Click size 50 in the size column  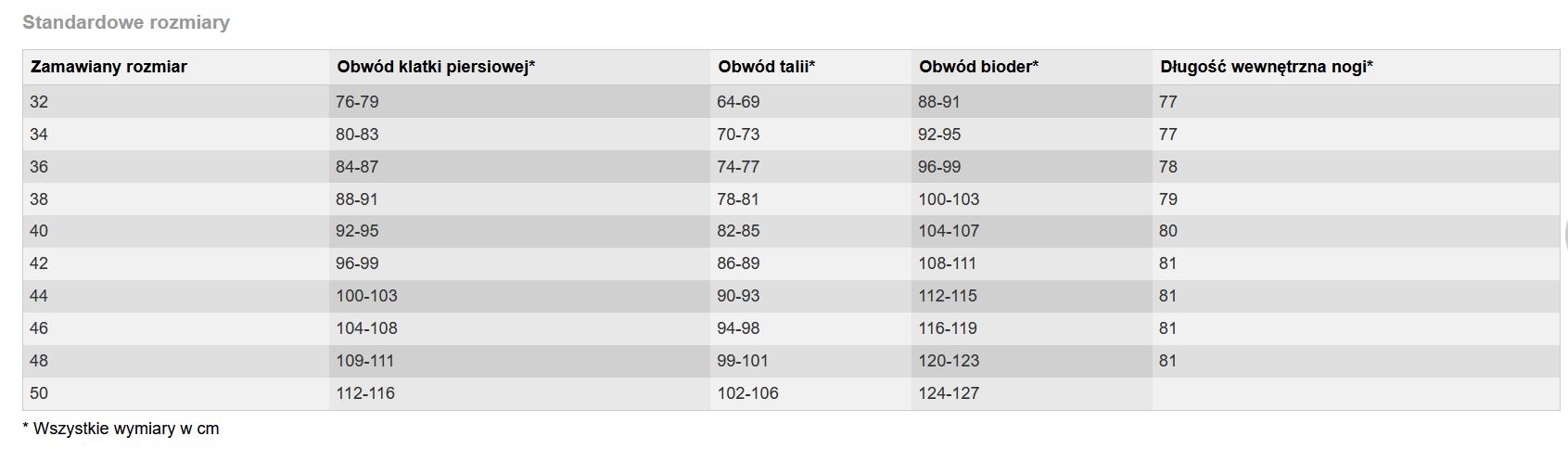39,393
